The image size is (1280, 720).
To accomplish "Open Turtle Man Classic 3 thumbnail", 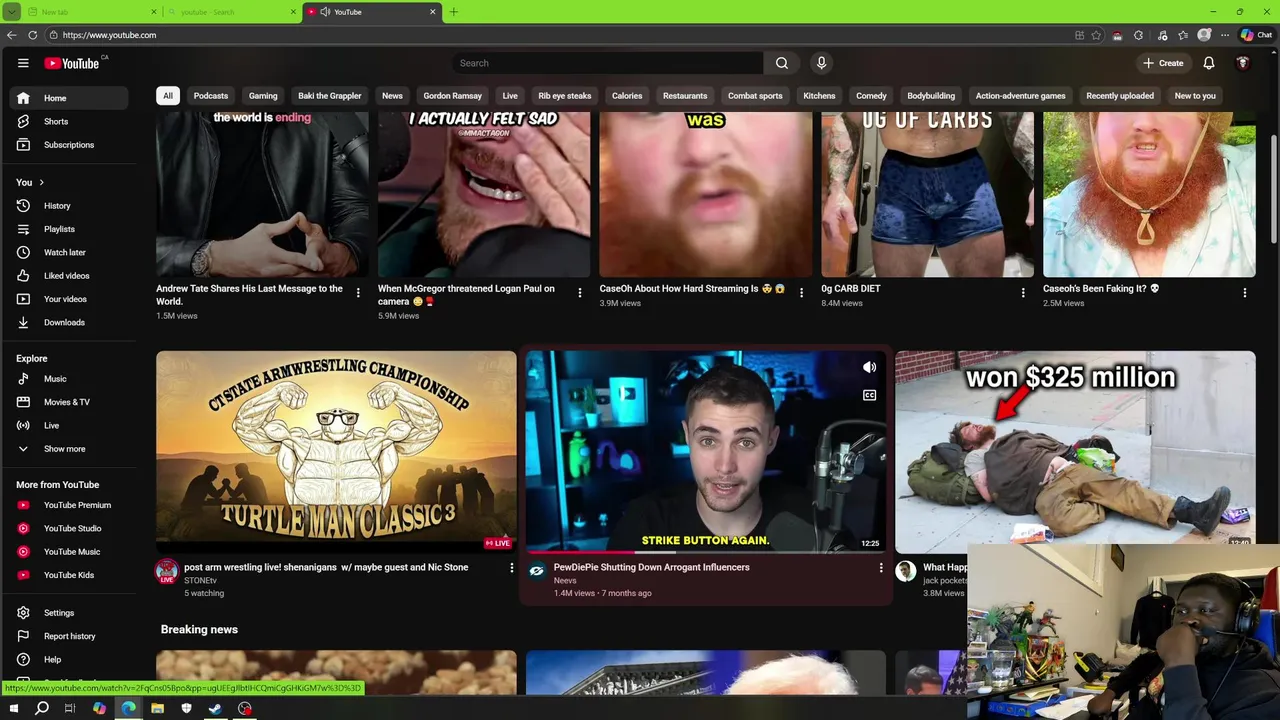I will pyautogui.click(x=336, y=451).
